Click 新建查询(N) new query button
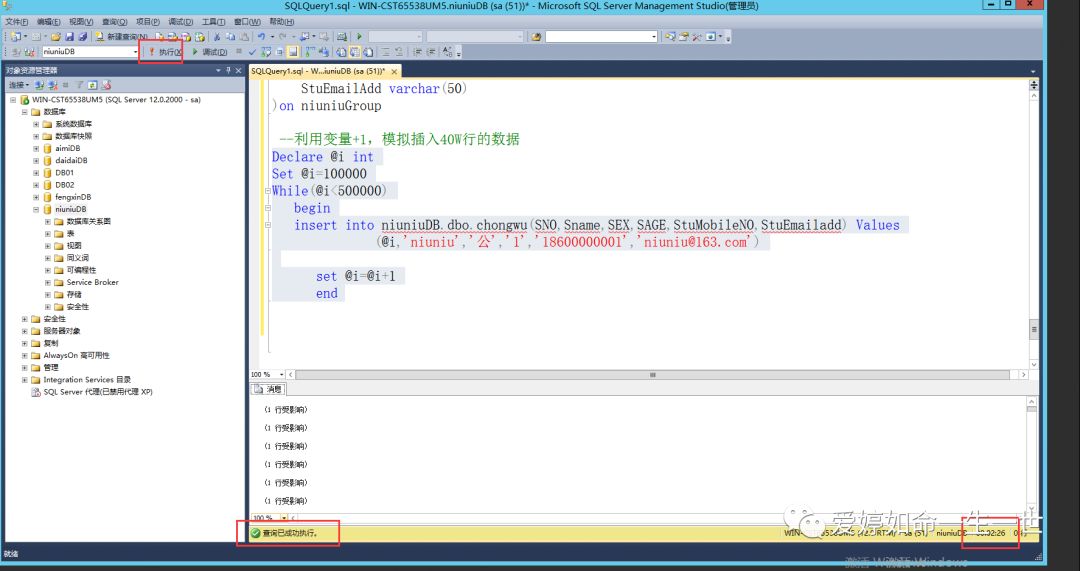This screenshot has width=1080, height=571. [x=122, y=37]
